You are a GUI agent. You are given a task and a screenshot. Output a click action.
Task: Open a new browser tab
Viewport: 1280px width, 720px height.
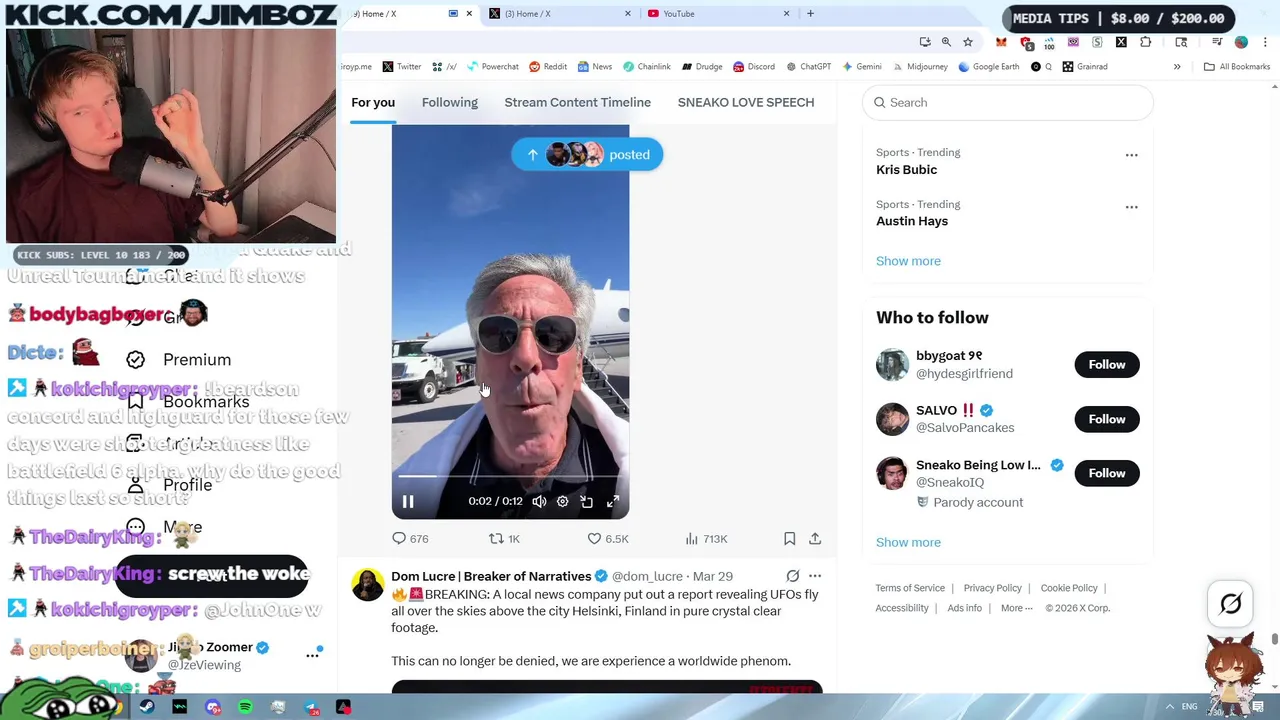(x=810, y=14)
